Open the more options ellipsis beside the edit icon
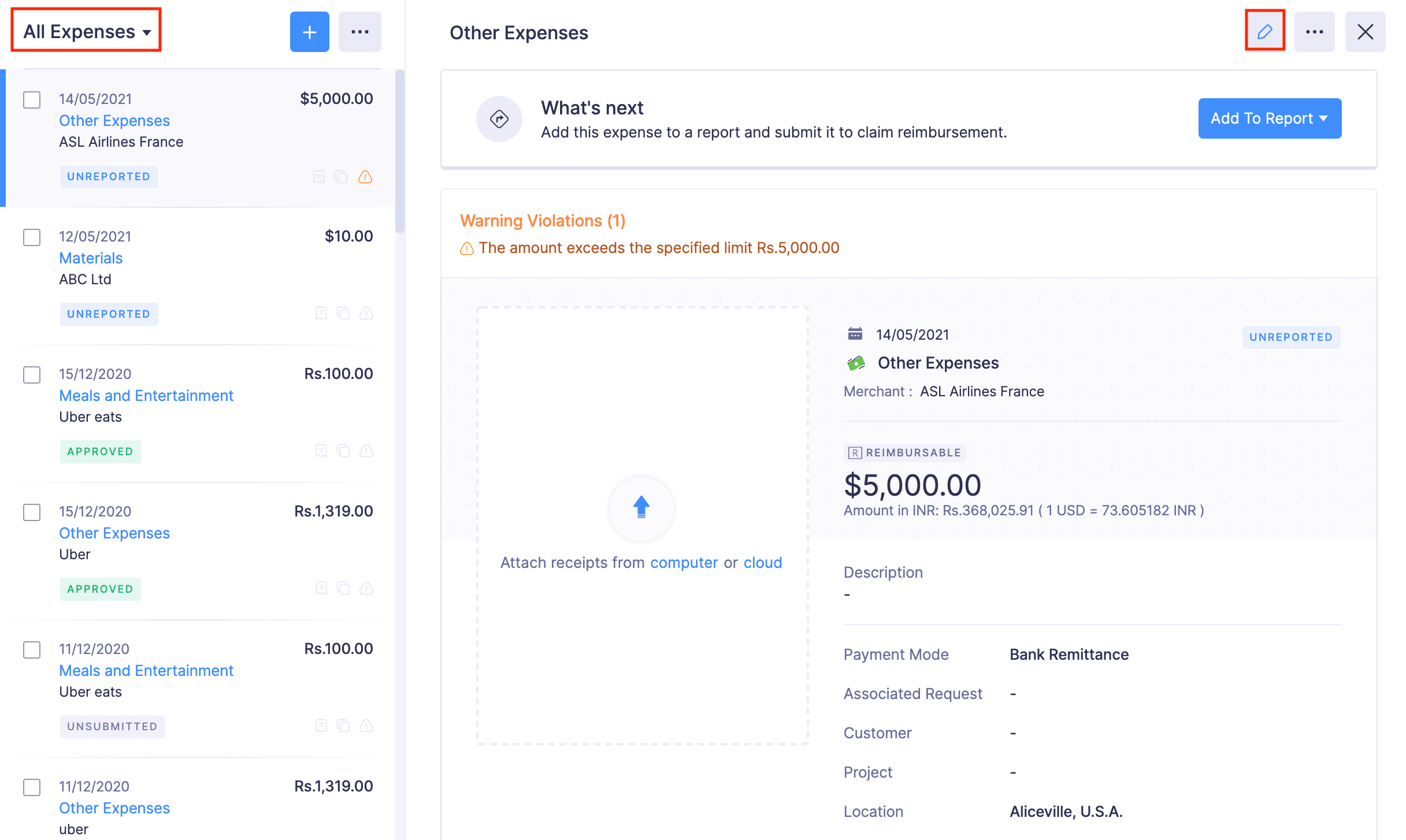Screen dimensions: 1406x840 (1315, 32)
